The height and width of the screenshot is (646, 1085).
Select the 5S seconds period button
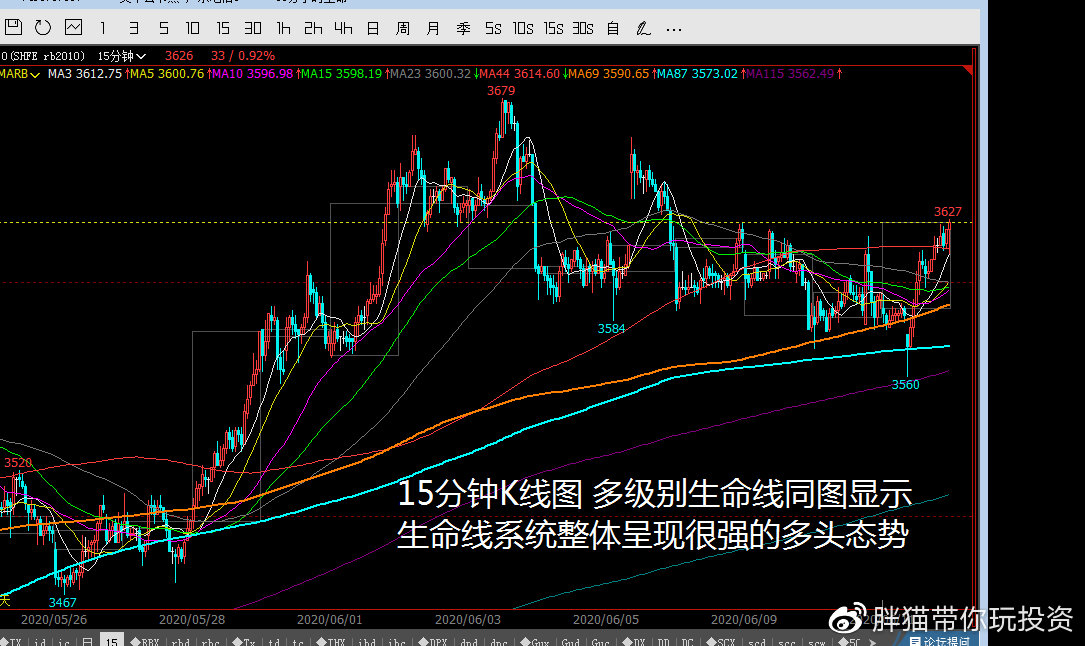492,28
